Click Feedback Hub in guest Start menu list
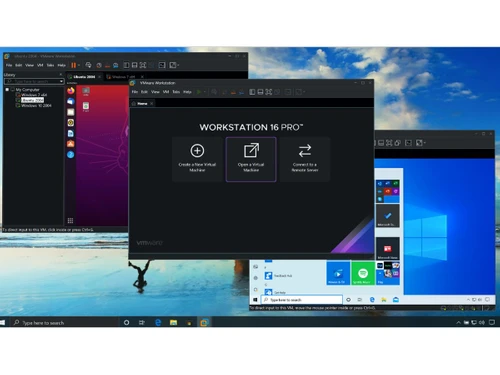Viewport: 500px width, 375px height. click(279, 276)
